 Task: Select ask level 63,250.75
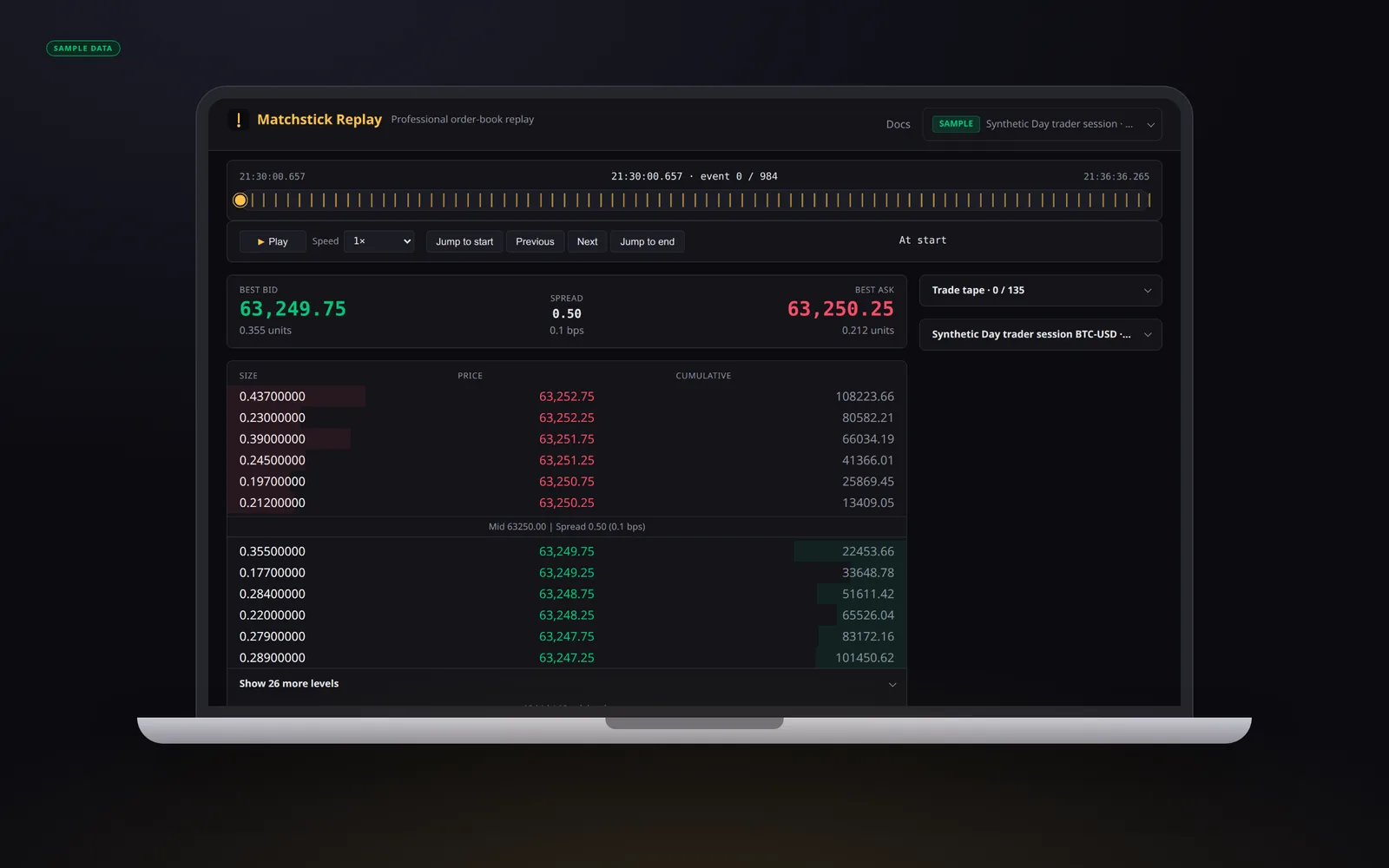tap(567, 482)
